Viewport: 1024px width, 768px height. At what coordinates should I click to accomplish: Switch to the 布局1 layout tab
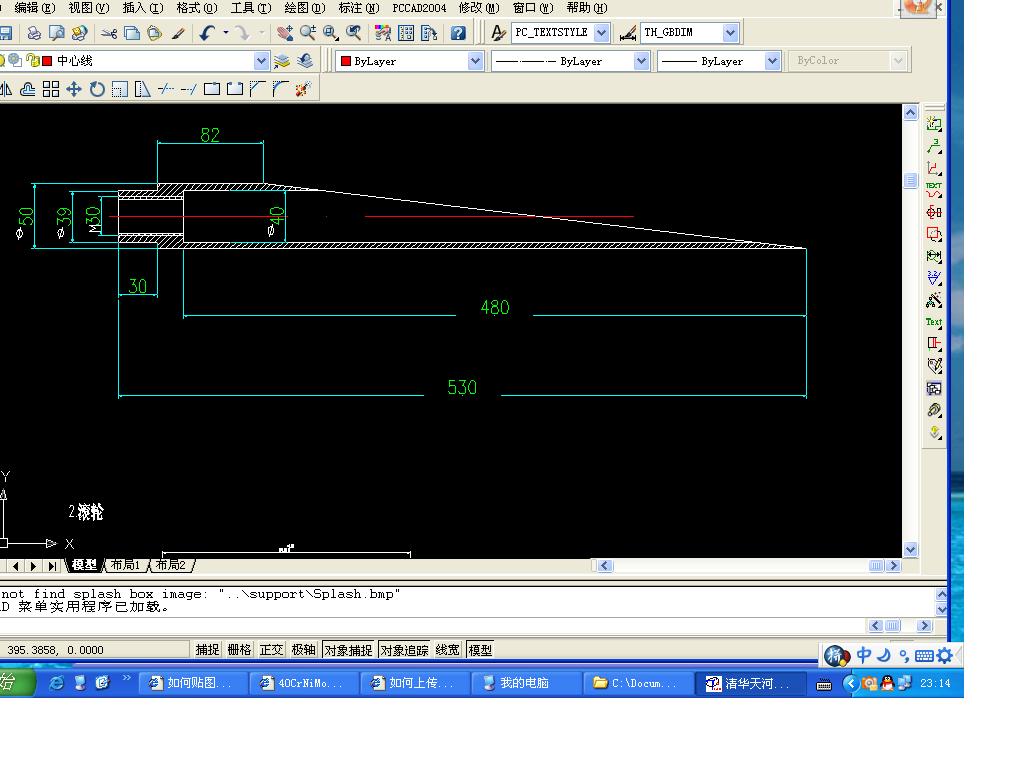click(x=125, y=565)
